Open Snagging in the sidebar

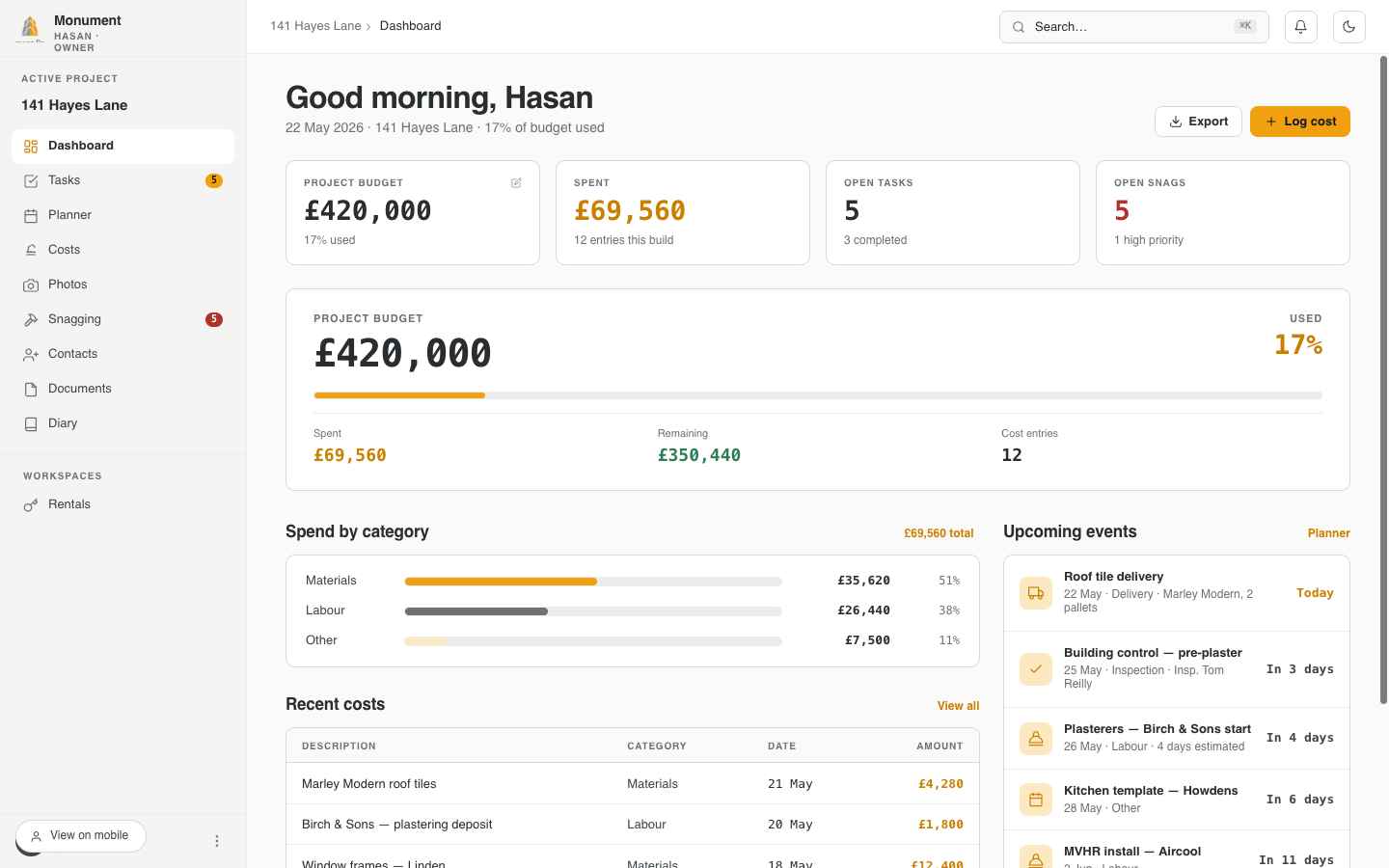123,319
